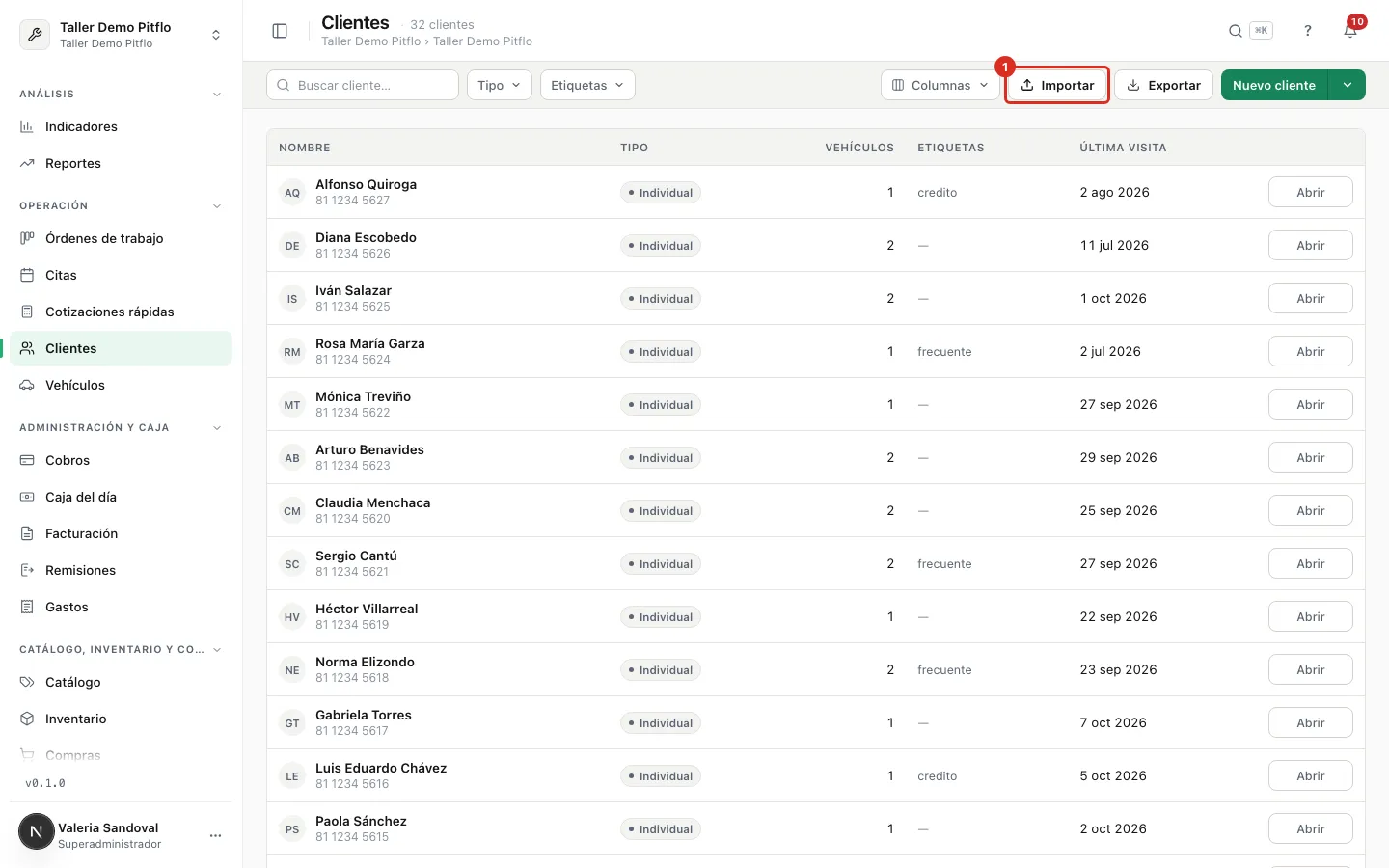Open the Etiquetas filter dropdown
Viewport: 1389px width, 868px height.
pyautogui.click(x=587, y=85)
